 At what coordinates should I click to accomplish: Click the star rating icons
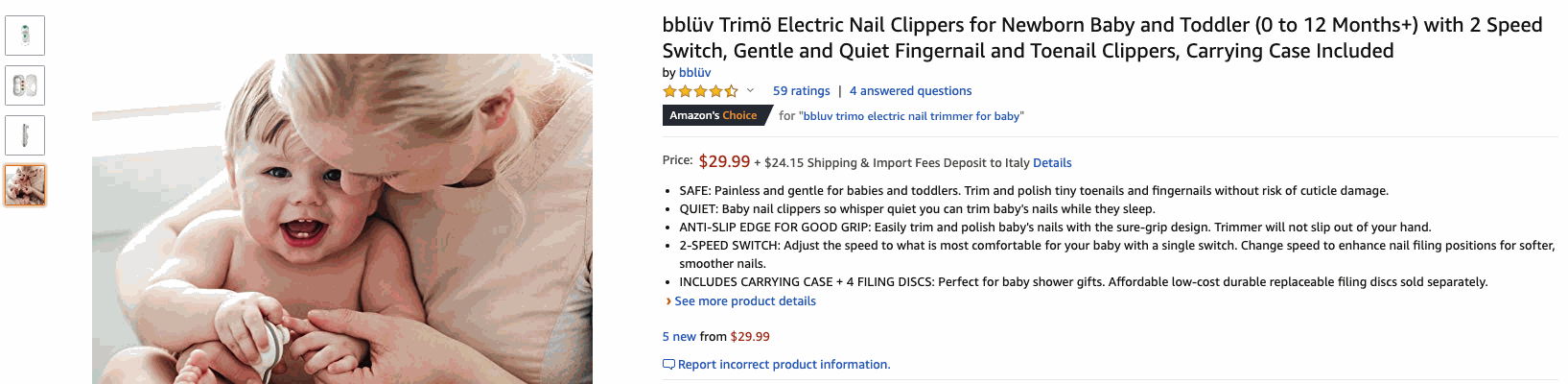click(x=700, y=91)
